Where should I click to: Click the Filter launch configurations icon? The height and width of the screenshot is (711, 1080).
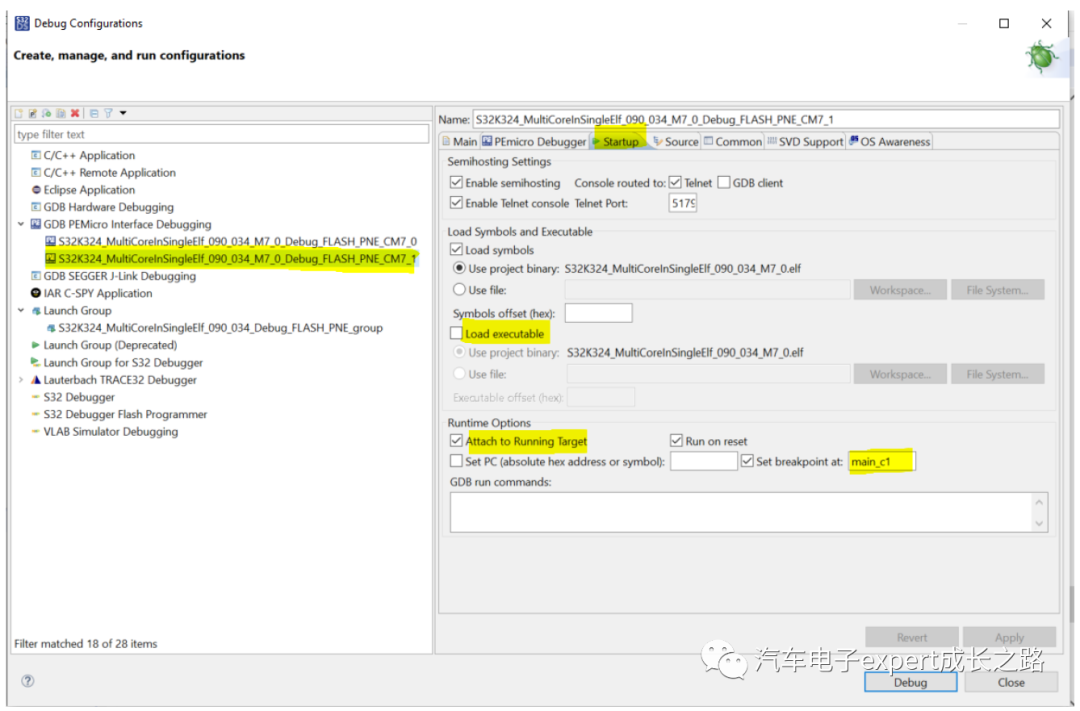click(108, 113)
